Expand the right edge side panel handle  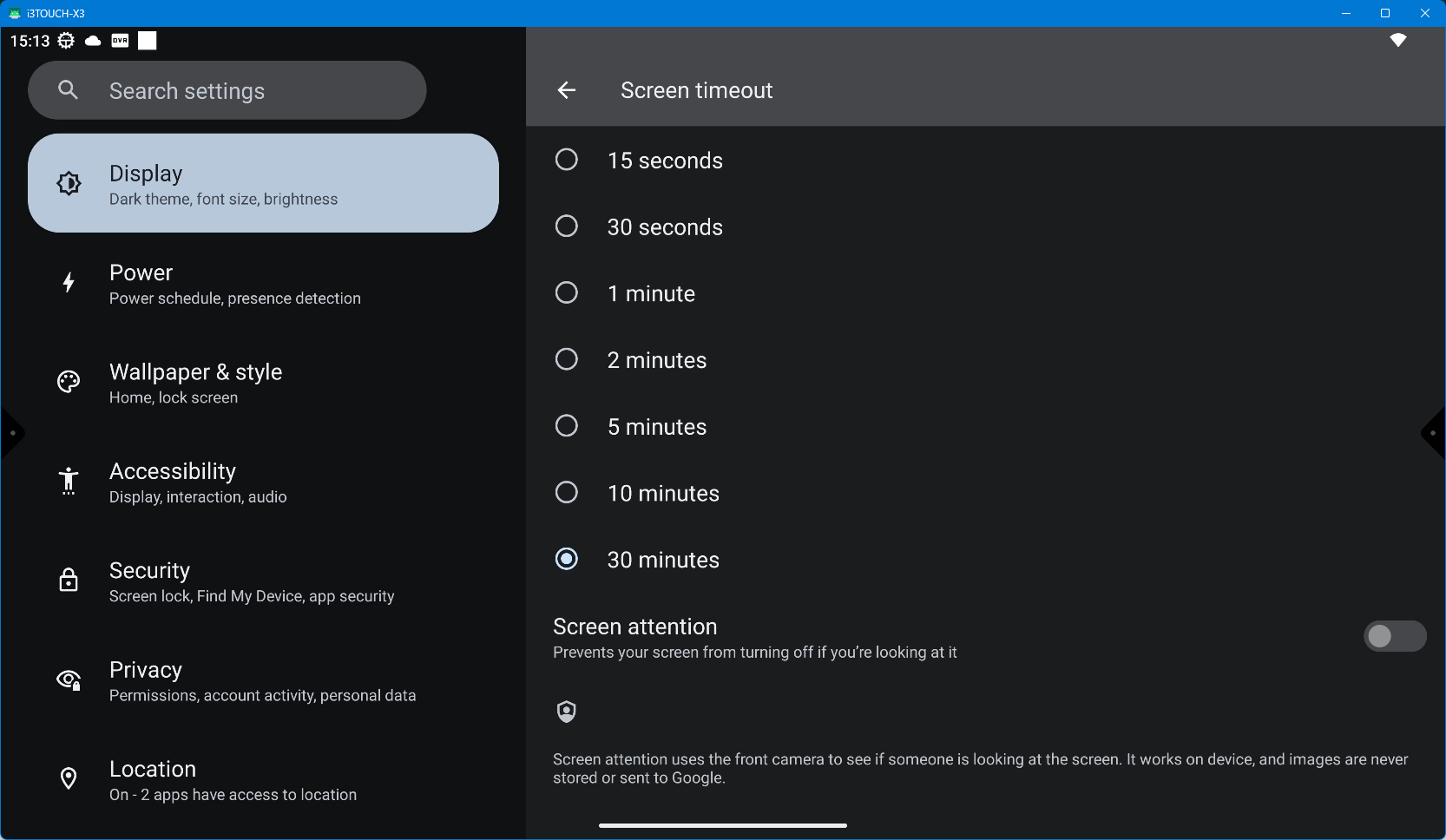[1434, 433]
